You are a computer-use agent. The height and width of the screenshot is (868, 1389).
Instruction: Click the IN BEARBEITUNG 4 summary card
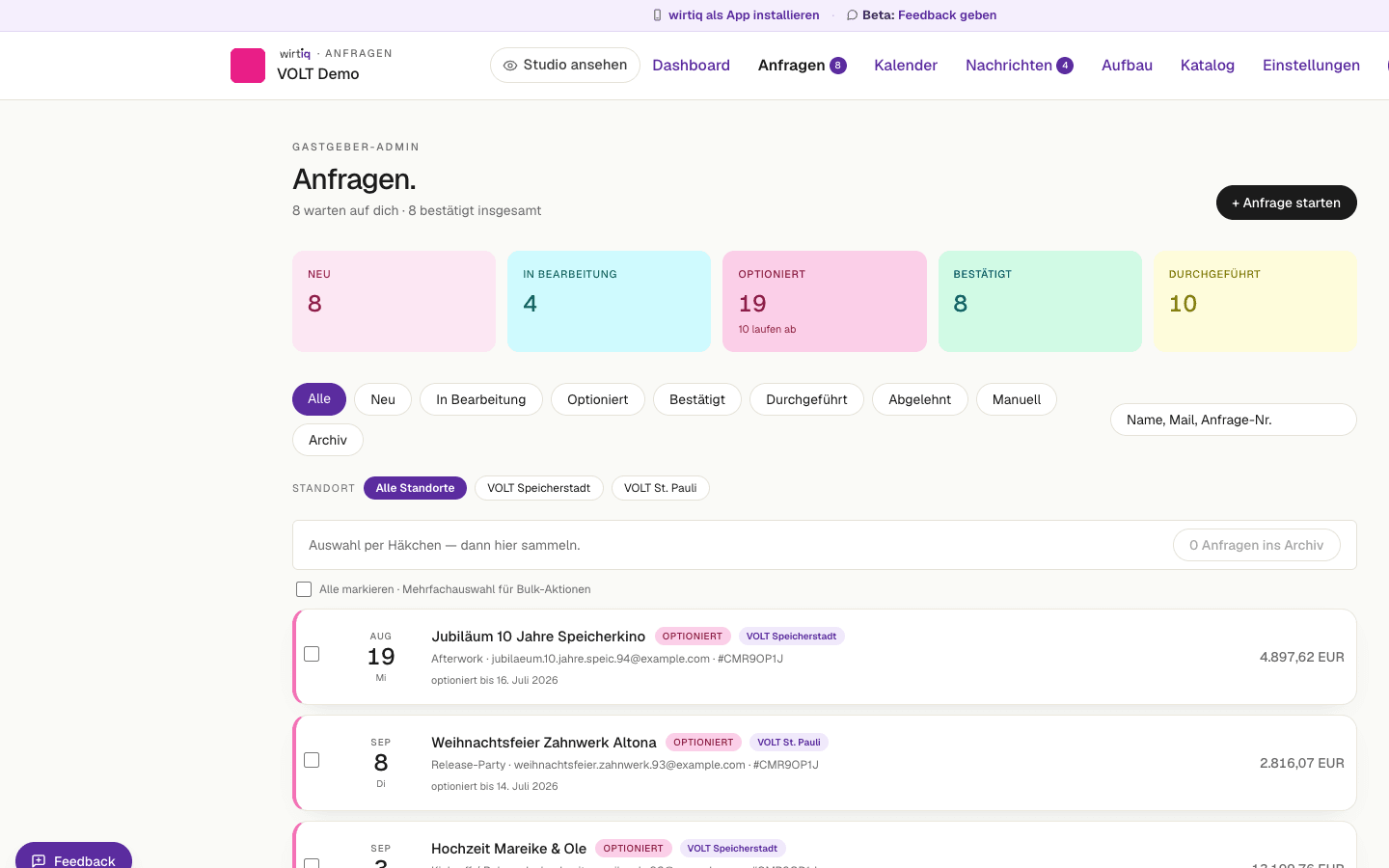[609, 301]
